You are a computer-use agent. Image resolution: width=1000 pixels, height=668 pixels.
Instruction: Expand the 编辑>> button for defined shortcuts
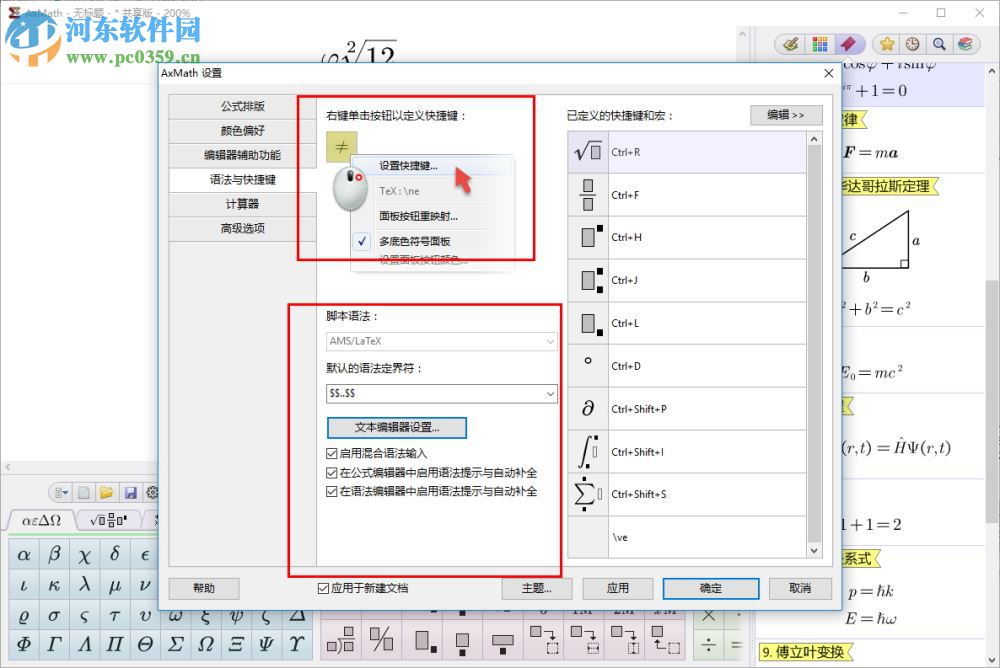(x=785, y=115)
